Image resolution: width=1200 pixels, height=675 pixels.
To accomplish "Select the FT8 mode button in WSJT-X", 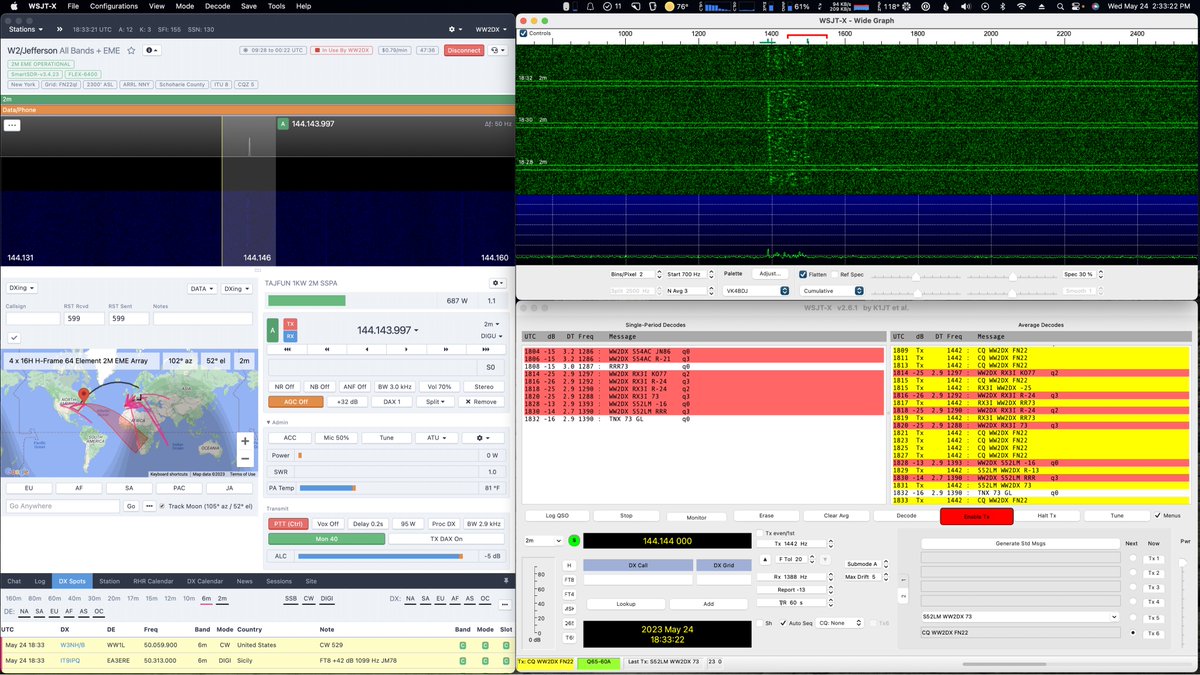I will 569,580.
